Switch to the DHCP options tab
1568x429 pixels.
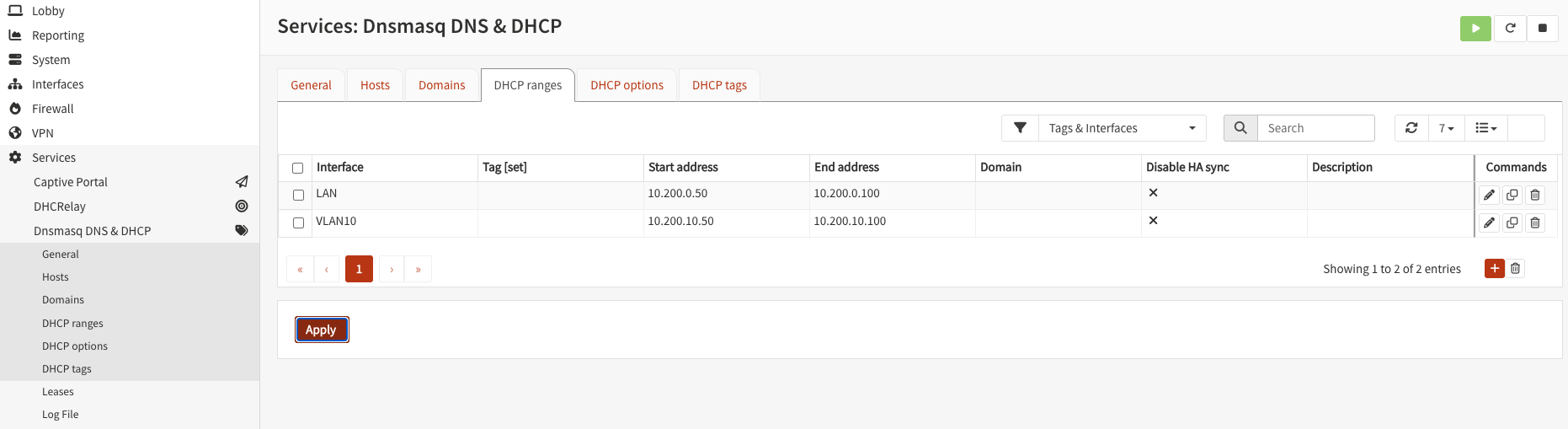click(x=627, y=85)
